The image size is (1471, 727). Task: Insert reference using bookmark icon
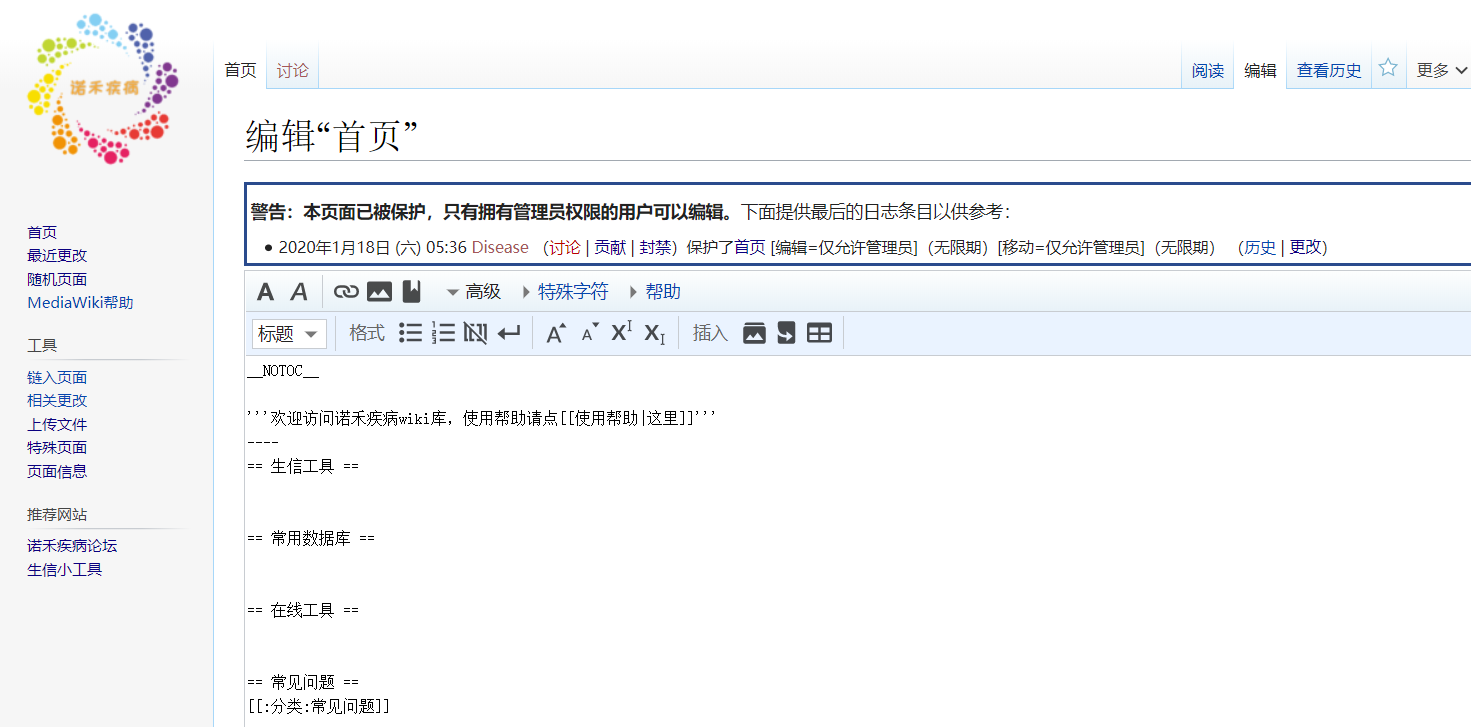(411, 292)
